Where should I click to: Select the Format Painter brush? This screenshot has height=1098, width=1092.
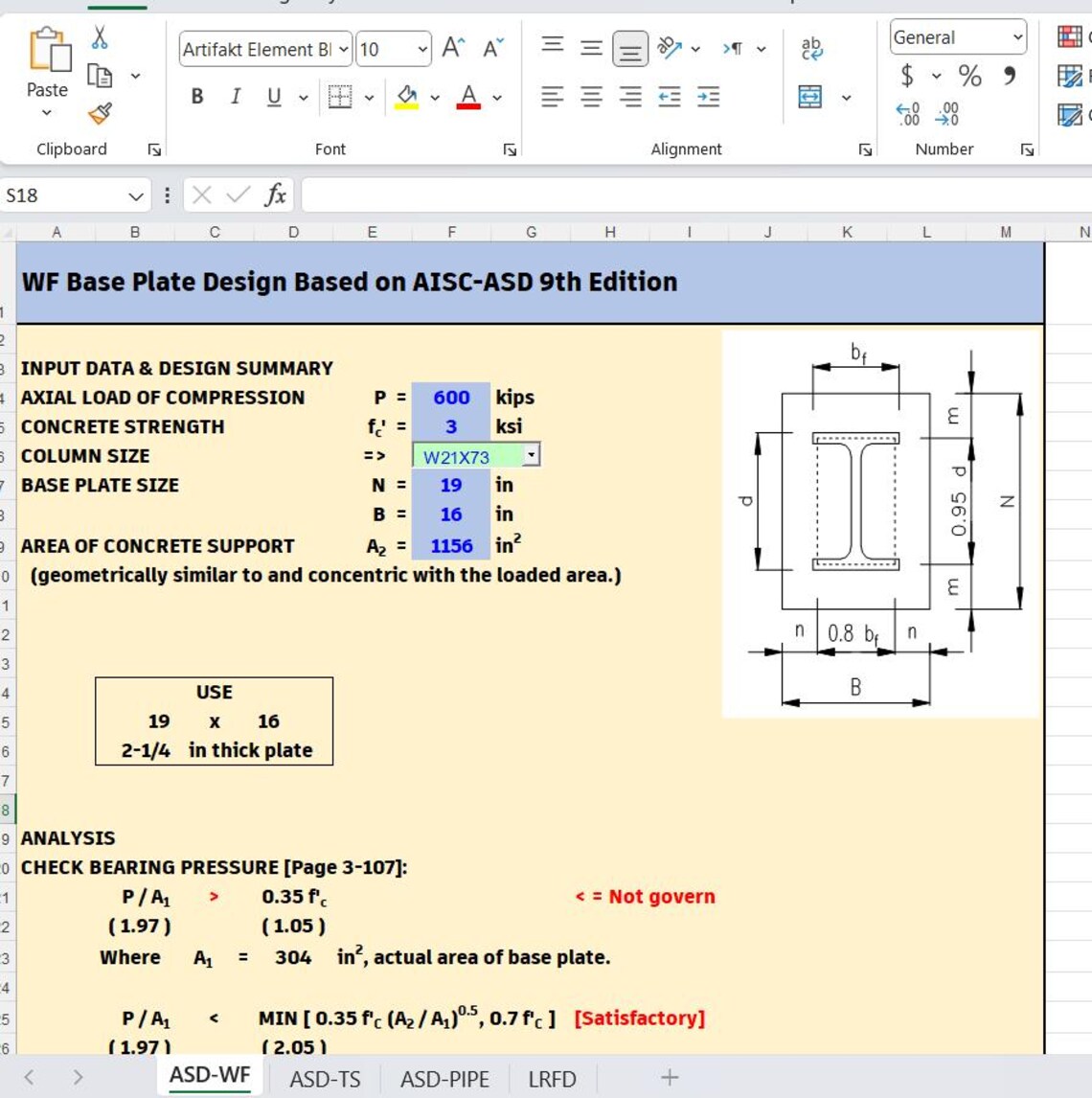click(x=100, y=113)
